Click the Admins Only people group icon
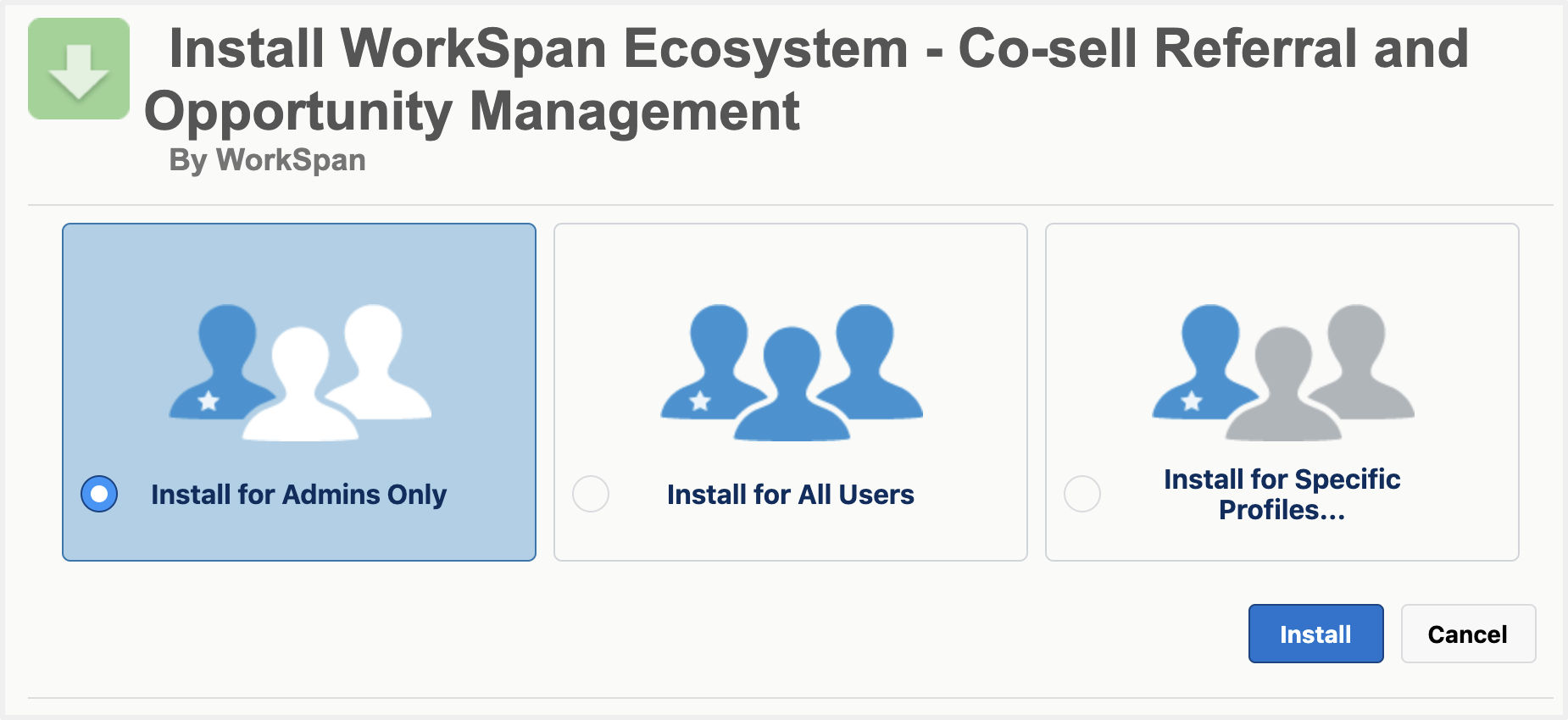This screenshot has height=720, width=1568. pyautogui.click(x=300, y=373)
